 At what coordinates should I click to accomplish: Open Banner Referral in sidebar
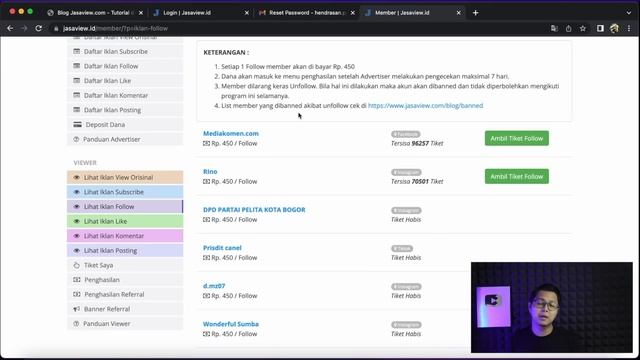click(125, 309)
